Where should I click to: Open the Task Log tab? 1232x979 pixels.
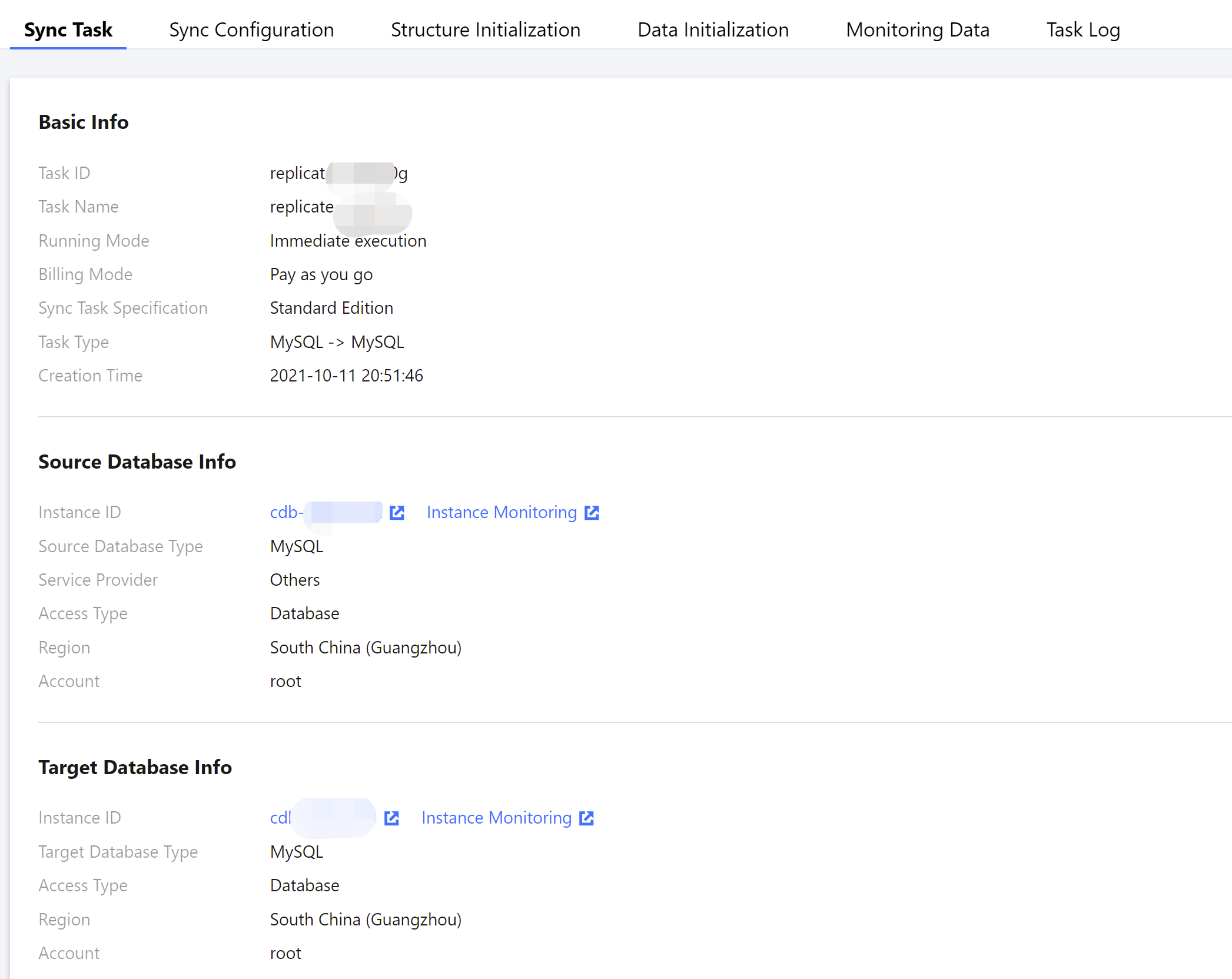pos(1082,29)
